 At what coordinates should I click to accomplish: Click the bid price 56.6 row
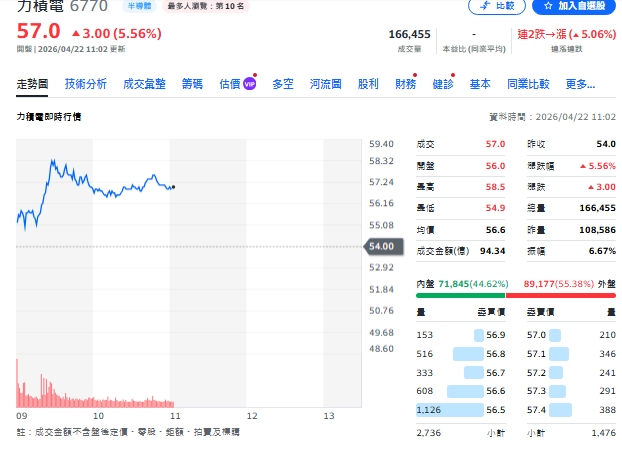point(461,391)
